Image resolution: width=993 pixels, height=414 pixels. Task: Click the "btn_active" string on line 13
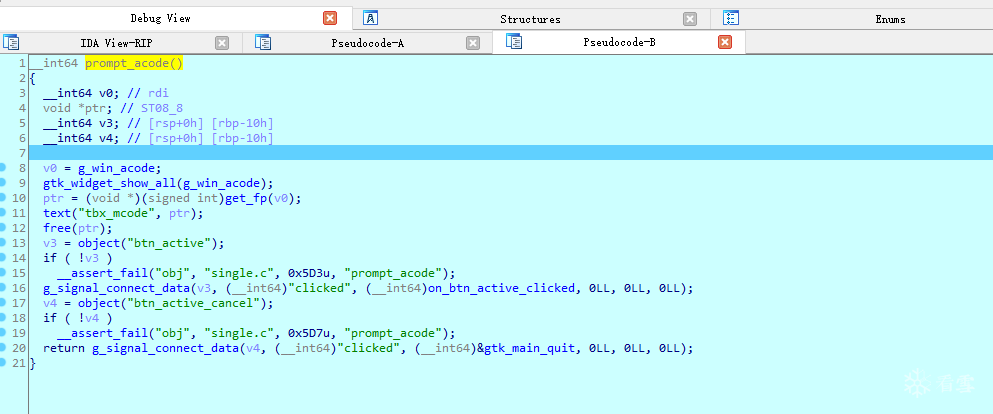click(170, 244)
